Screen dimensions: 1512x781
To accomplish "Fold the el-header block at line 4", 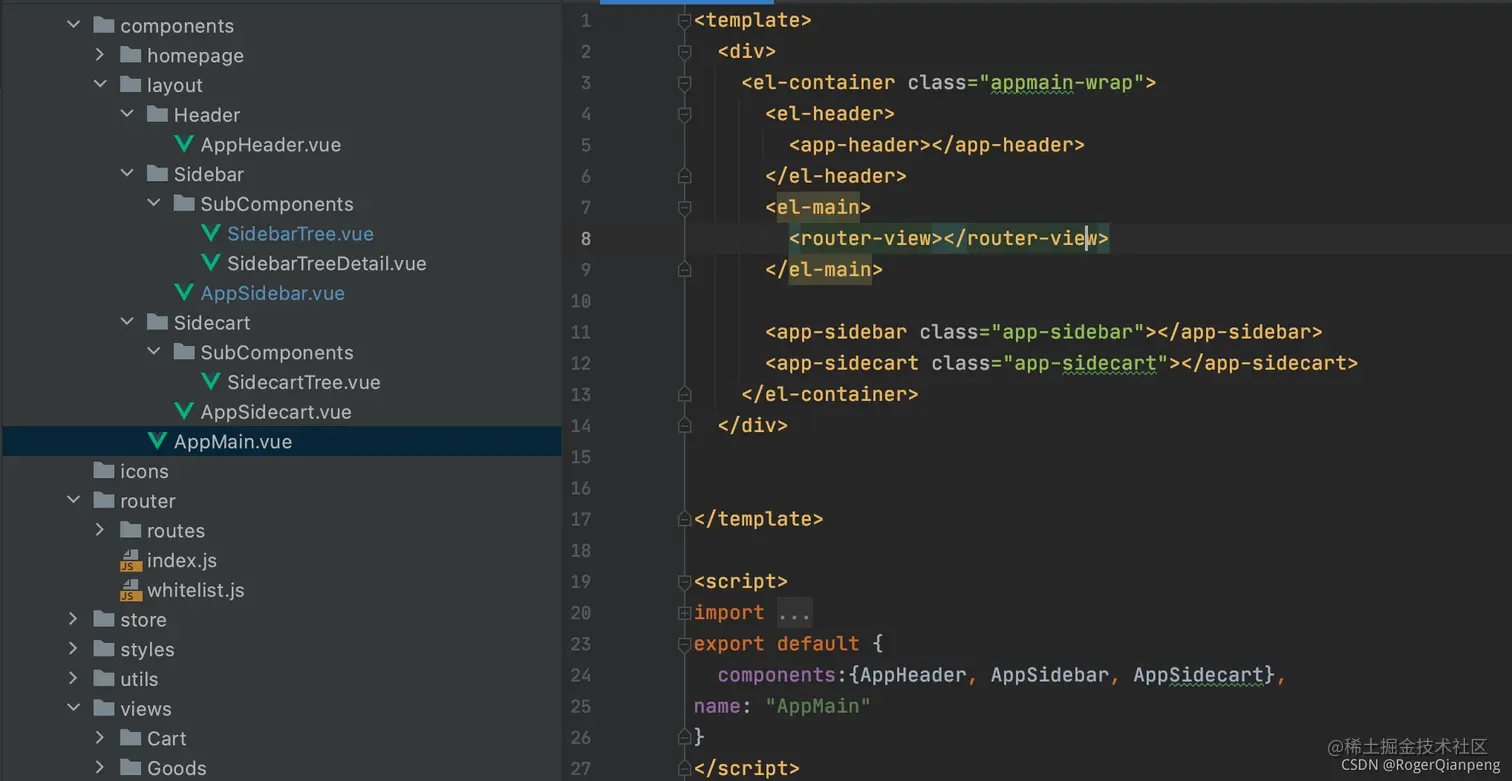I will point(684,114).
